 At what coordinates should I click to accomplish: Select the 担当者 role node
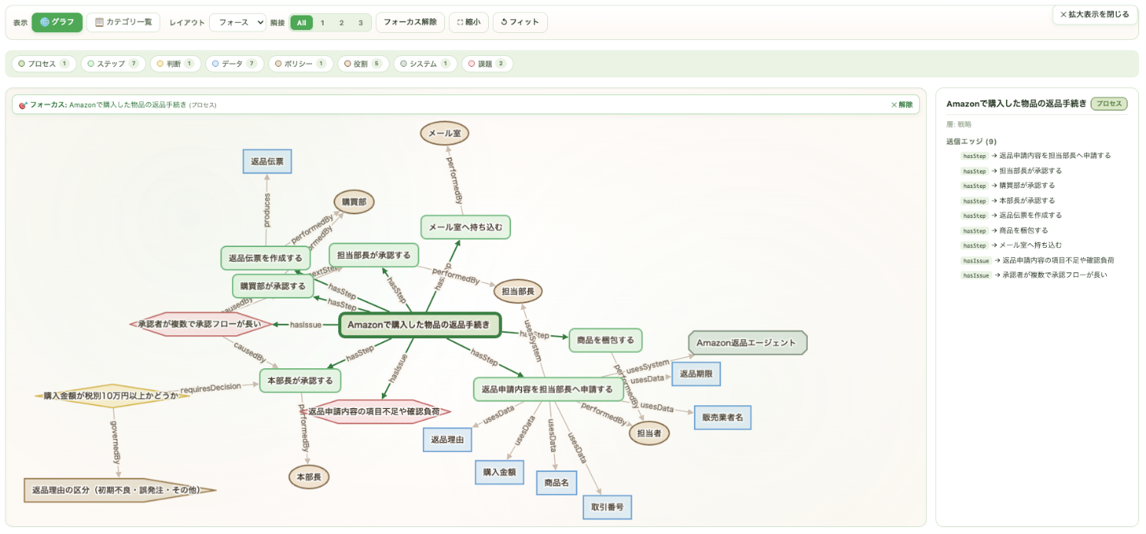tap(649, 432)
